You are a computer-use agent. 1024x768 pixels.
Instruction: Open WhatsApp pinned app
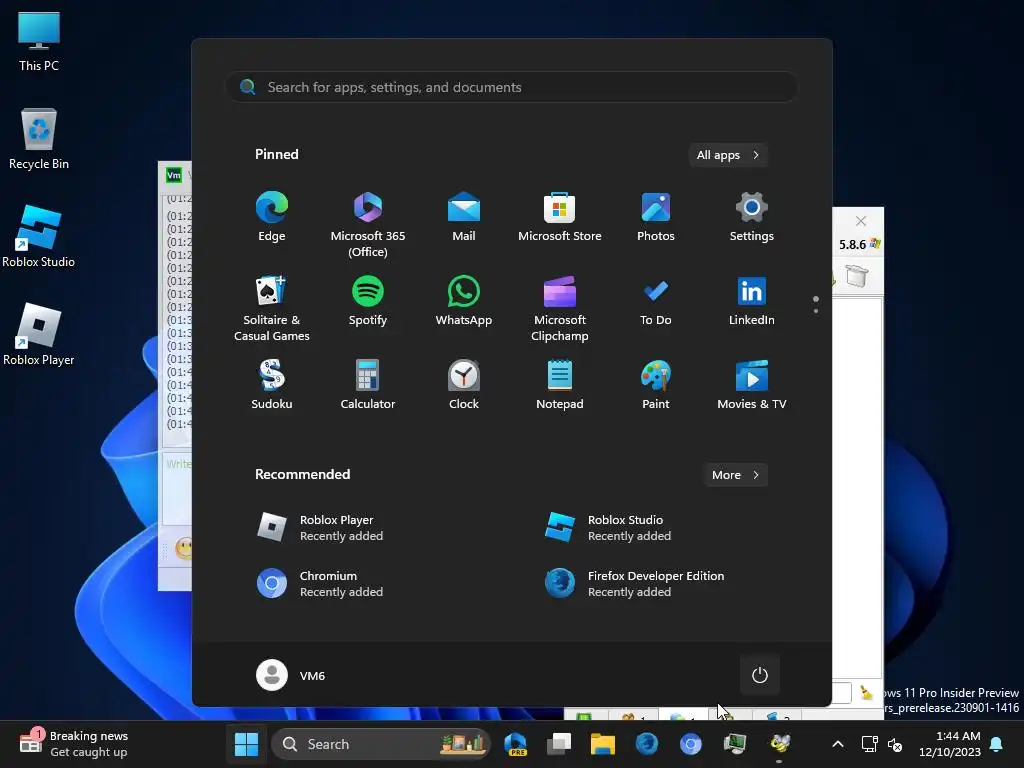[464, 301]
